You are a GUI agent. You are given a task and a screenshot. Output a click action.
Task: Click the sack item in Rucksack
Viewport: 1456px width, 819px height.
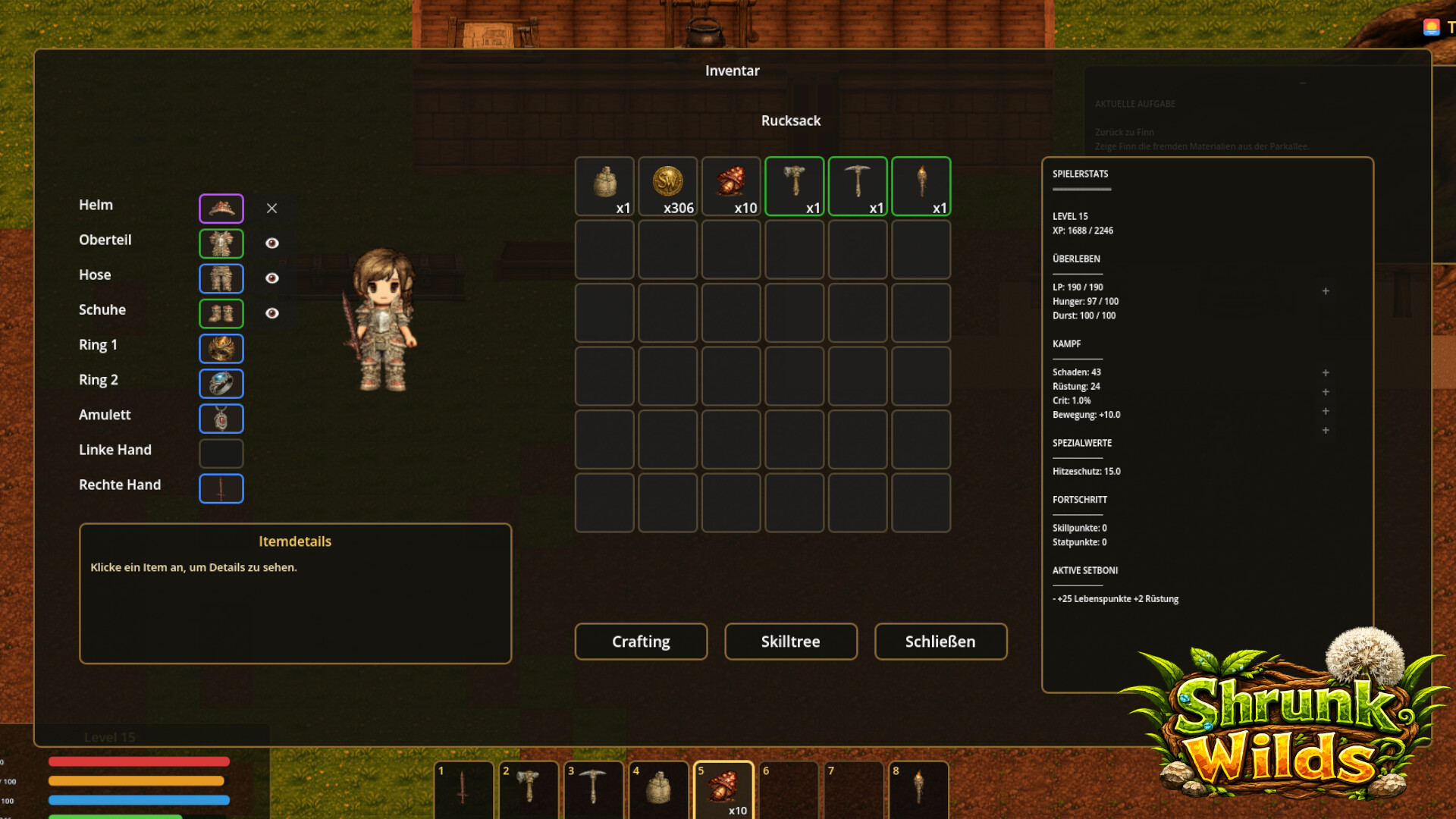pos(604,187)
